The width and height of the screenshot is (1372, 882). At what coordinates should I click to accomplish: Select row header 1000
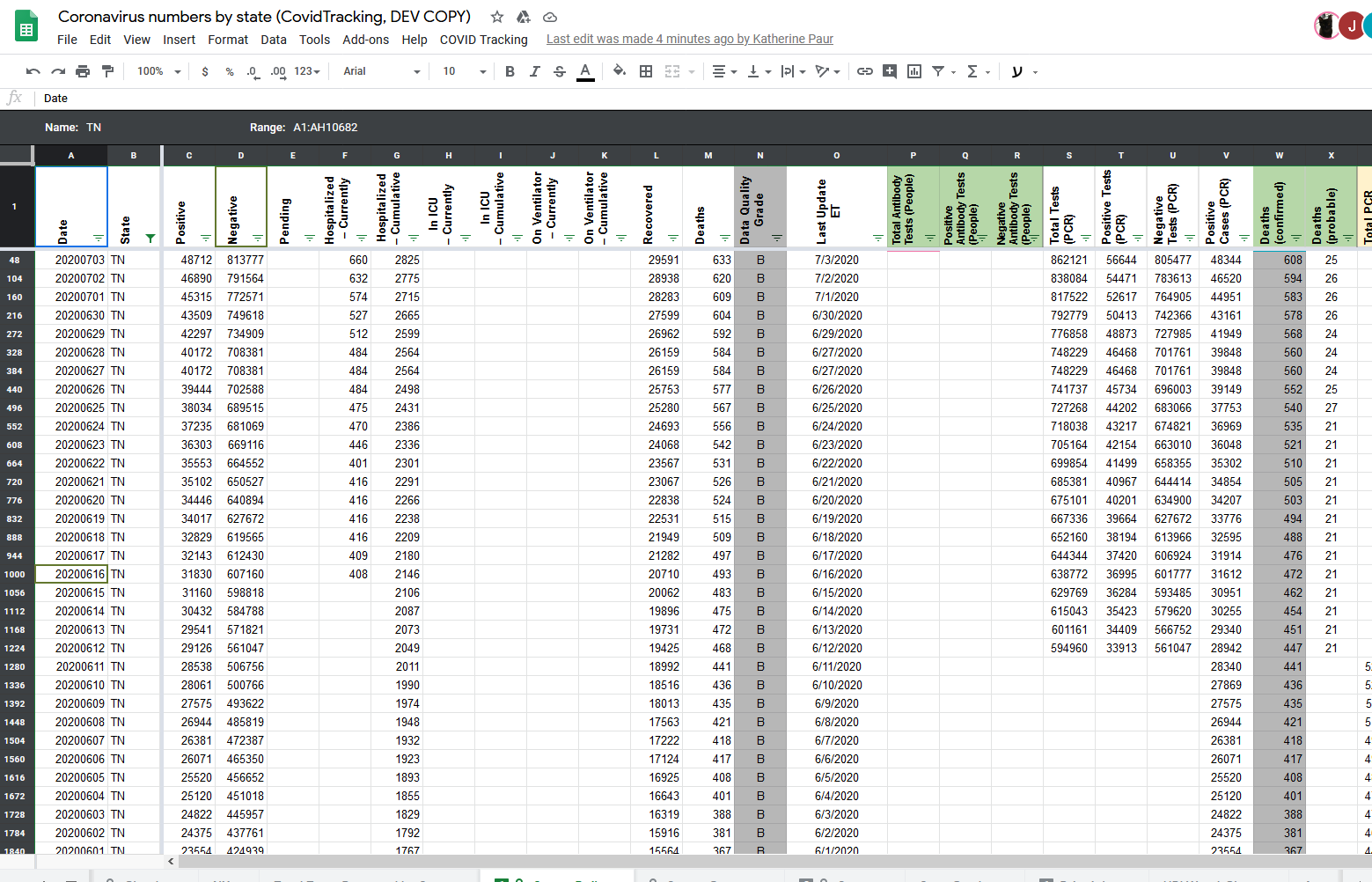tap(15, 575)
